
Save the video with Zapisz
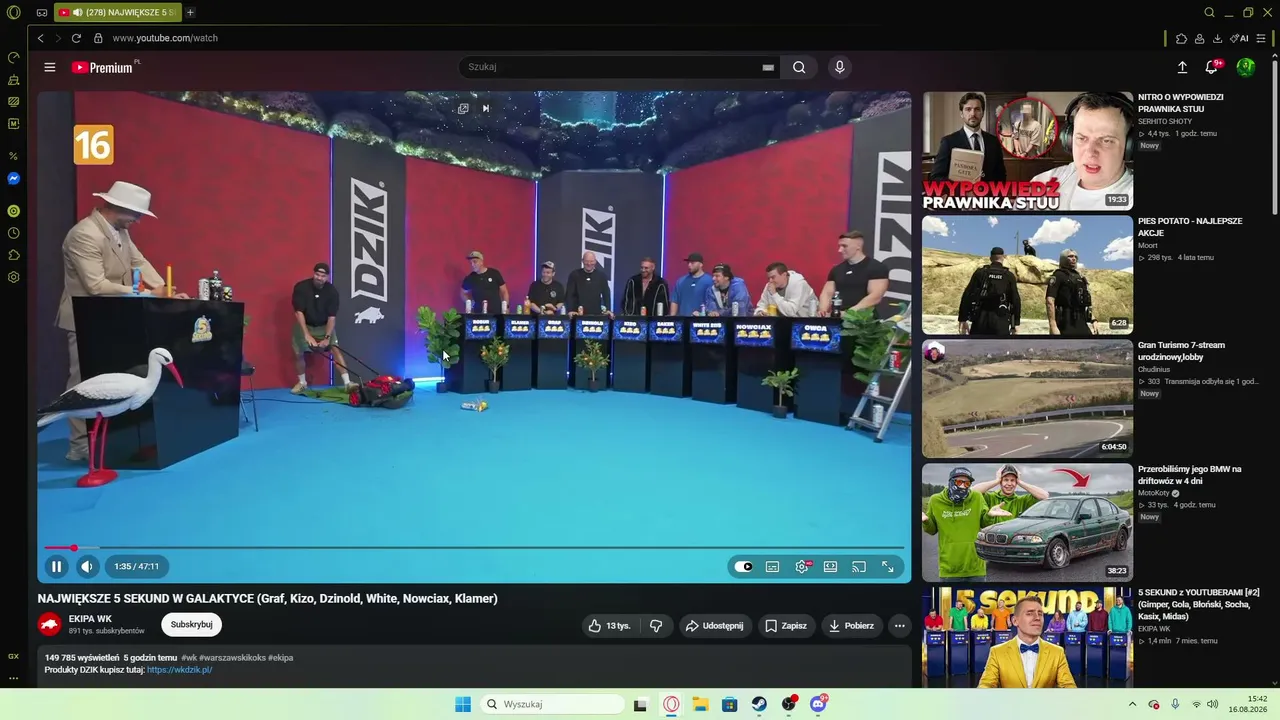click(786, 626)
